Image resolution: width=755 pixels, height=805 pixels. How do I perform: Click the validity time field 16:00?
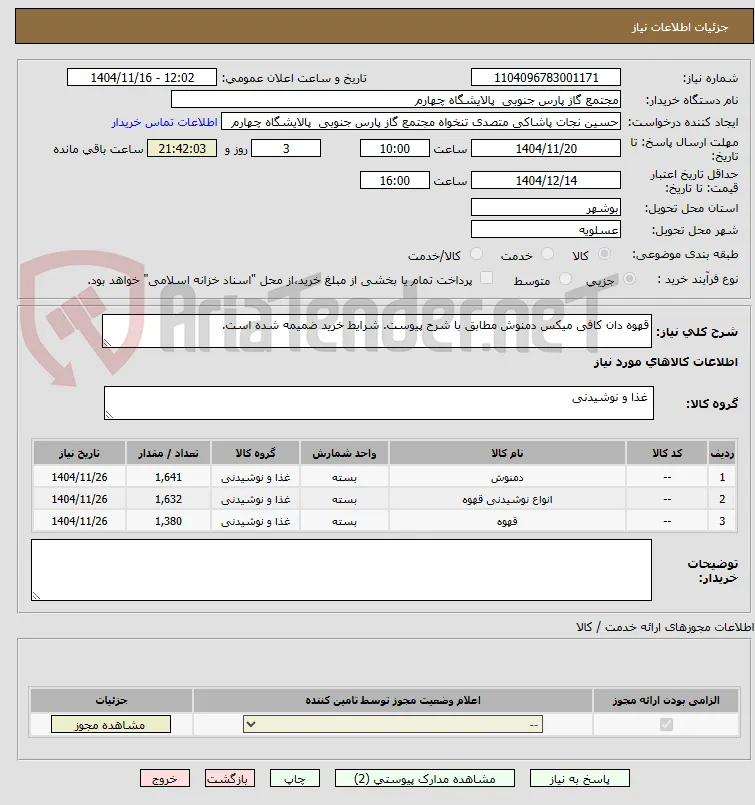(395, 180)
